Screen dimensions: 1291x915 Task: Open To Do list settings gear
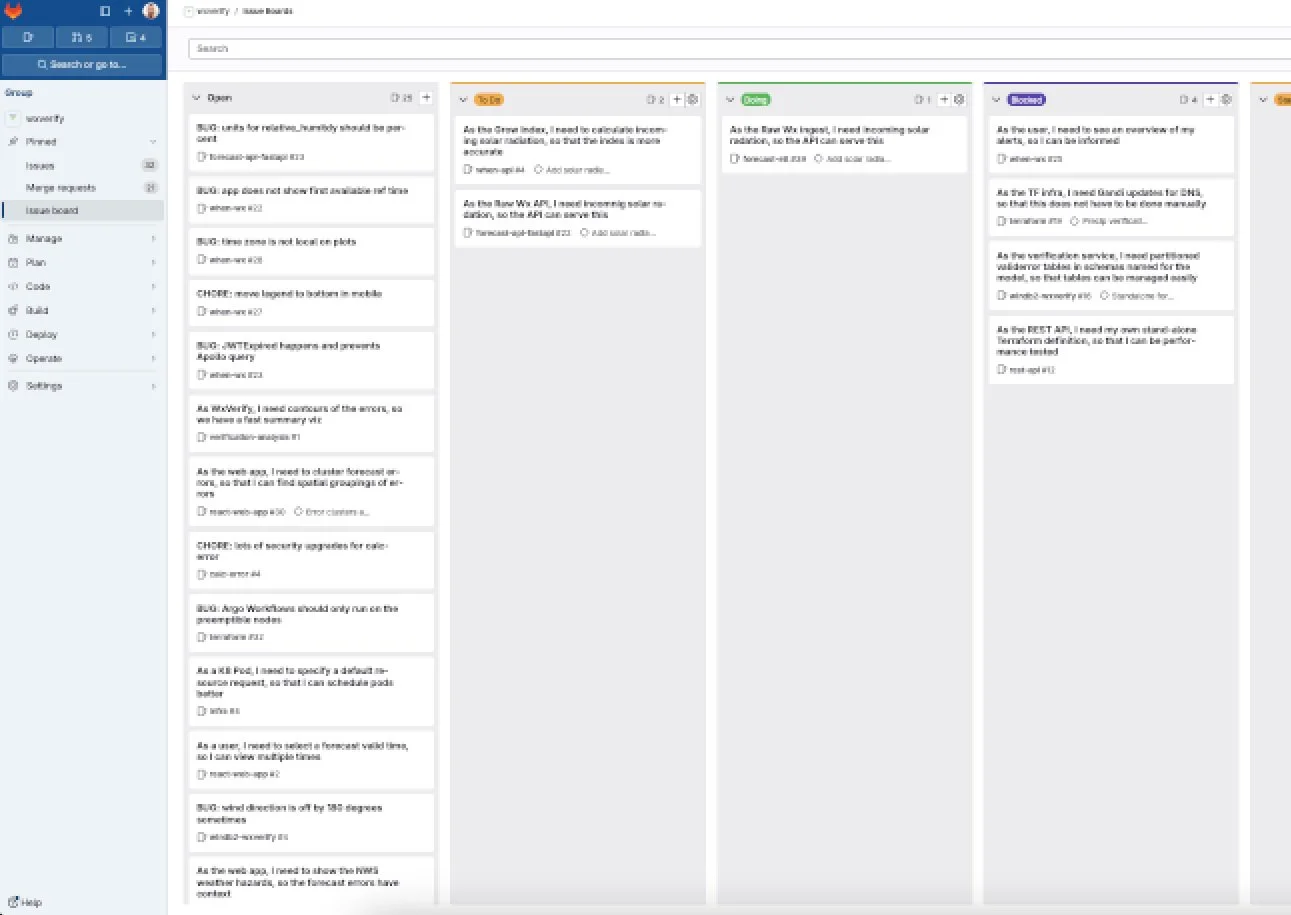point(693,99)
